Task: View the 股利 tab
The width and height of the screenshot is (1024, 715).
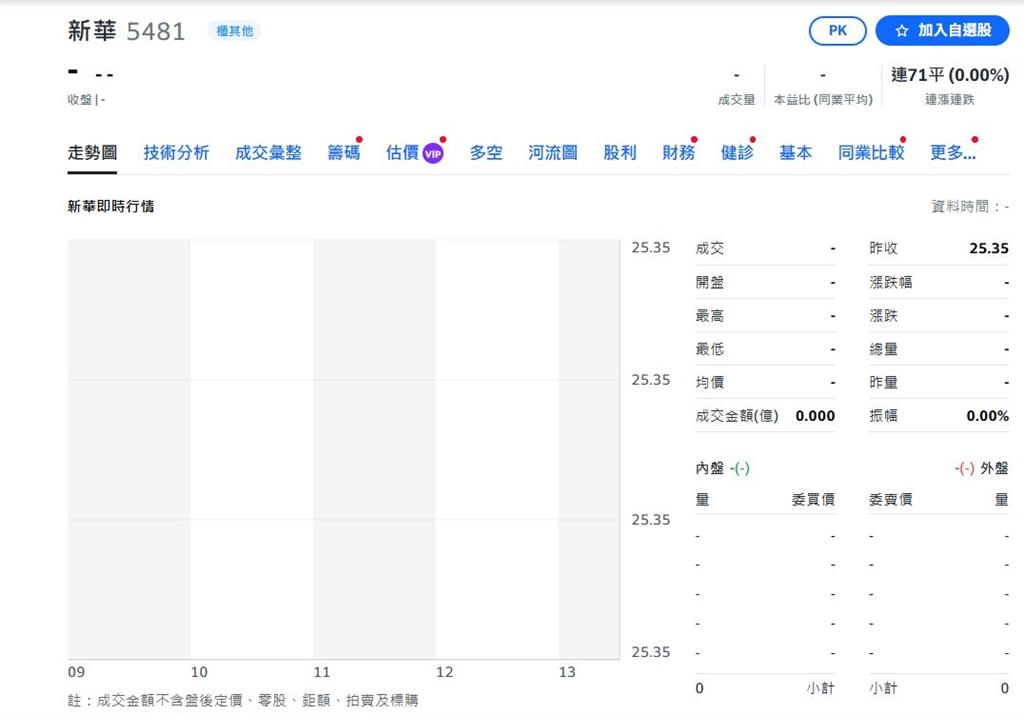Action: [620, 153]
